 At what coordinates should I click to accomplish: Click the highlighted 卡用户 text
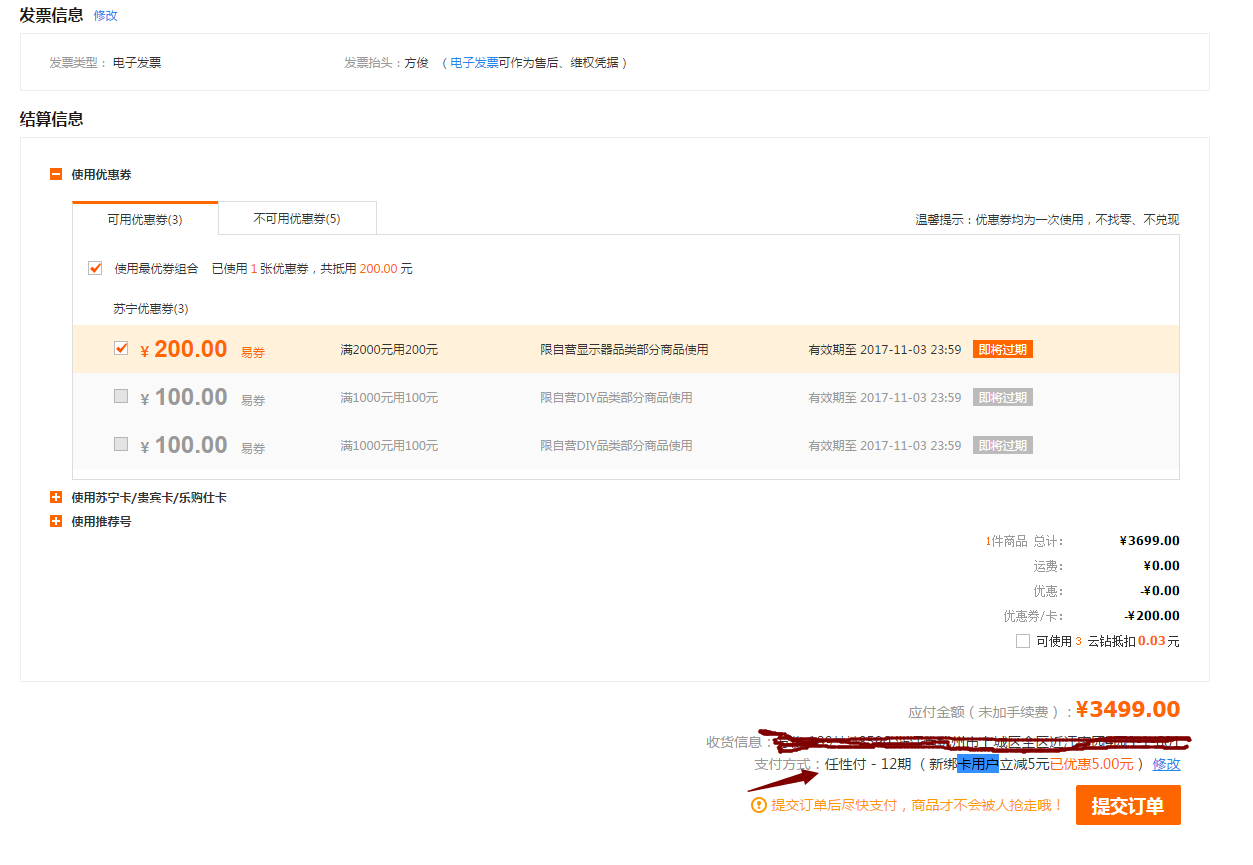(x=978, y=764)
